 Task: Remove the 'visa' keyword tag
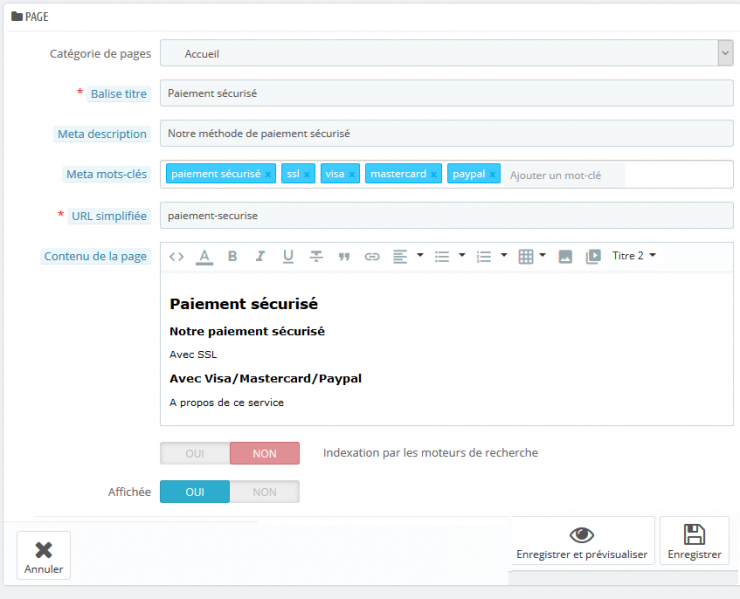point(352,175)
